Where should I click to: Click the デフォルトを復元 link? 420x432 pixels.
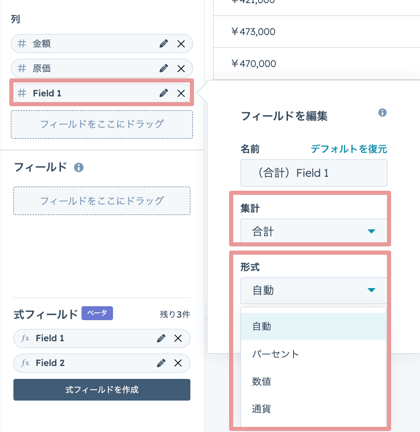click(x=349, y=149)
